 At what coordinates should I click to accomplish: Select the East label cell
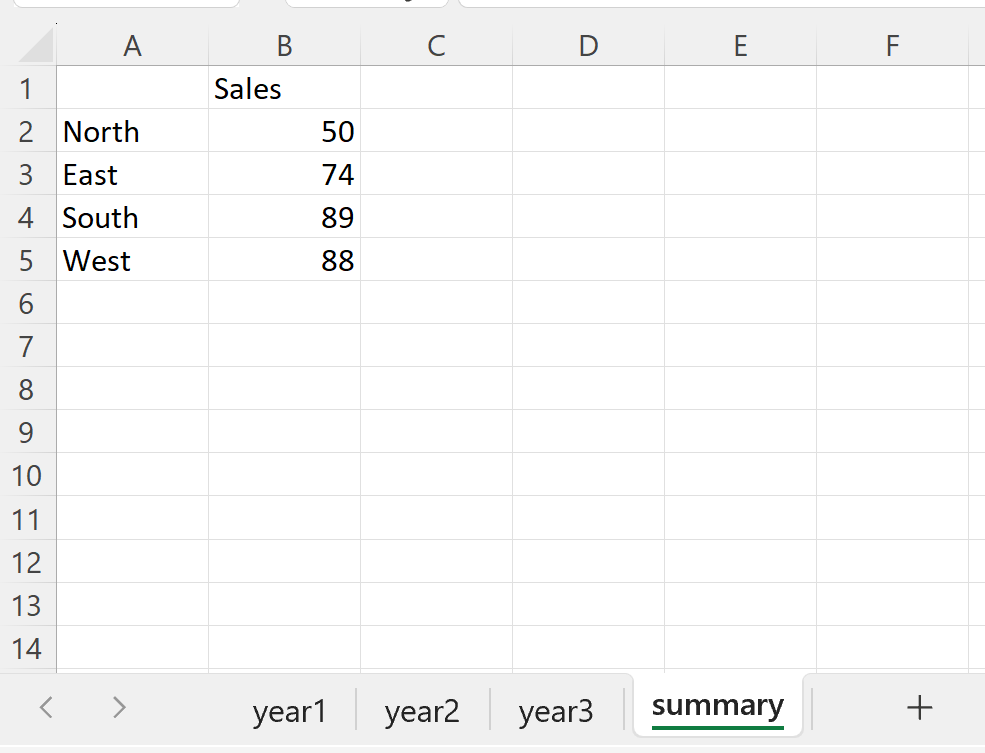132,174
